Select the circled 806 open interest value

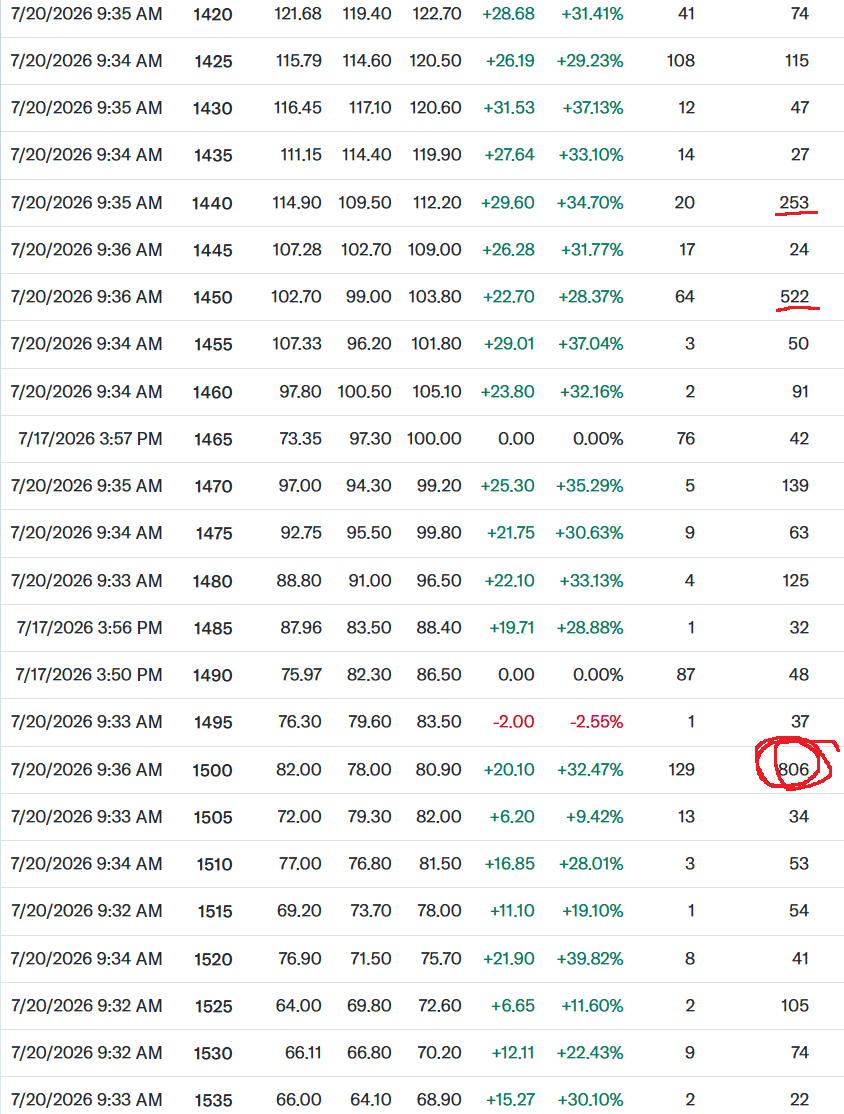(793, 769)
